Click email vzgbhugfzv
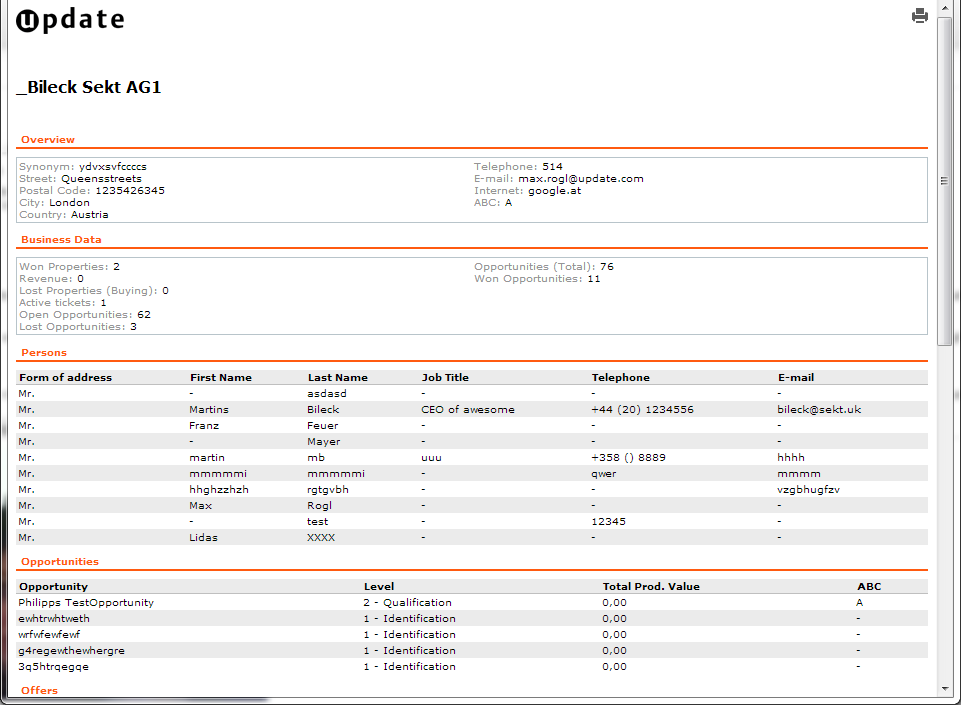 click(x=808, y=489)
